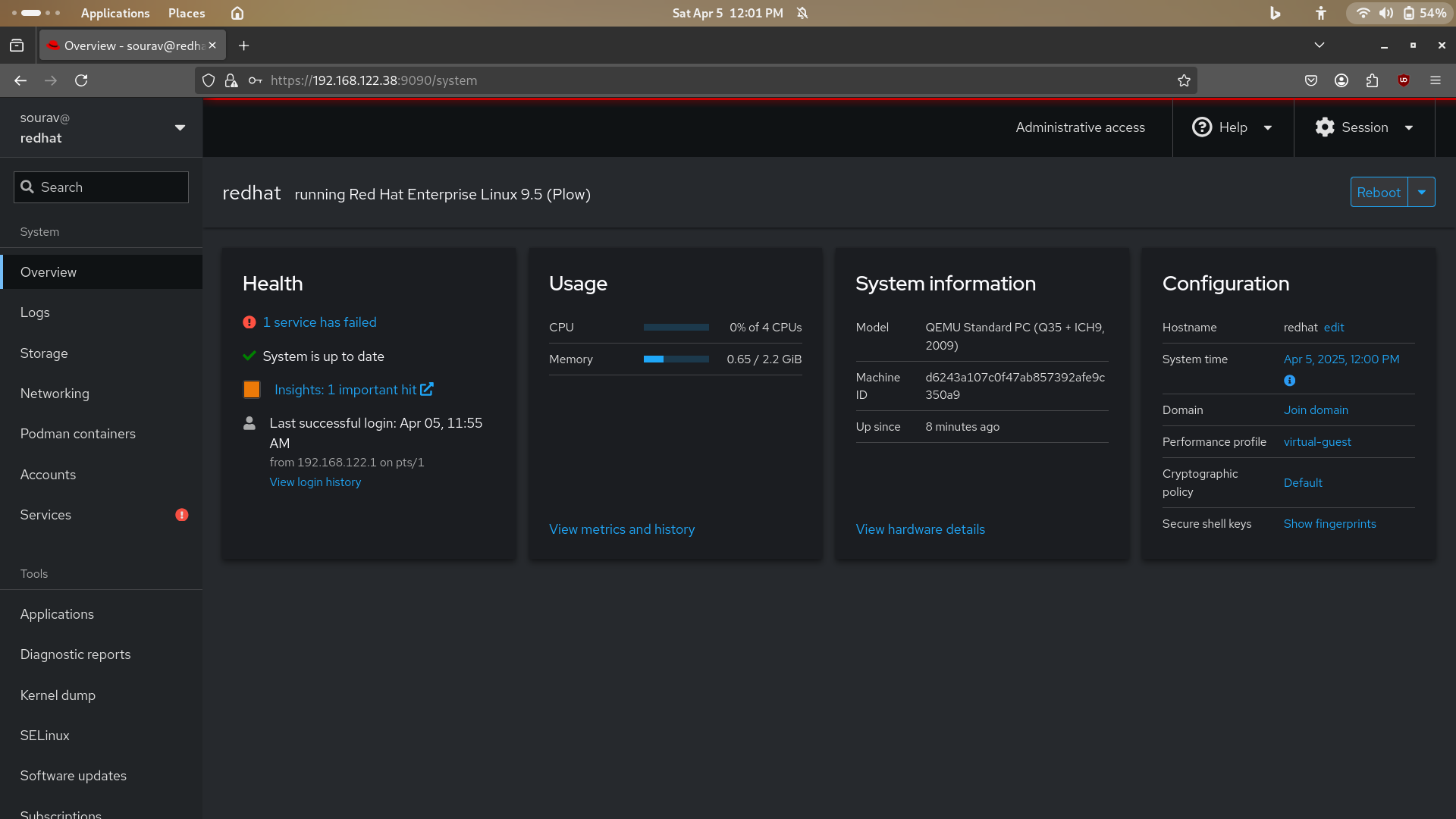Open the Pocket save icon
The width and height of the screenshot is (1456, 819).
(x=1311, y=80)
